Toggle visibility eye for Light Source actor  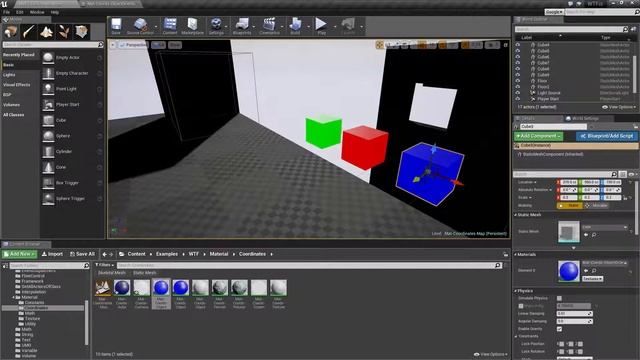click(x=518, y=93)
